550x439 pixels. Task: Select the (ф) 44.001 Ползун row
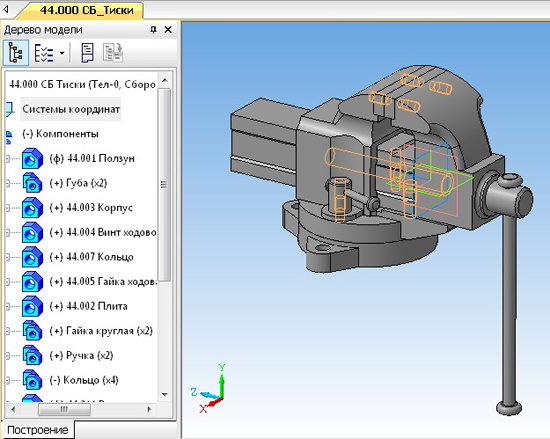[x=92, y=158]
